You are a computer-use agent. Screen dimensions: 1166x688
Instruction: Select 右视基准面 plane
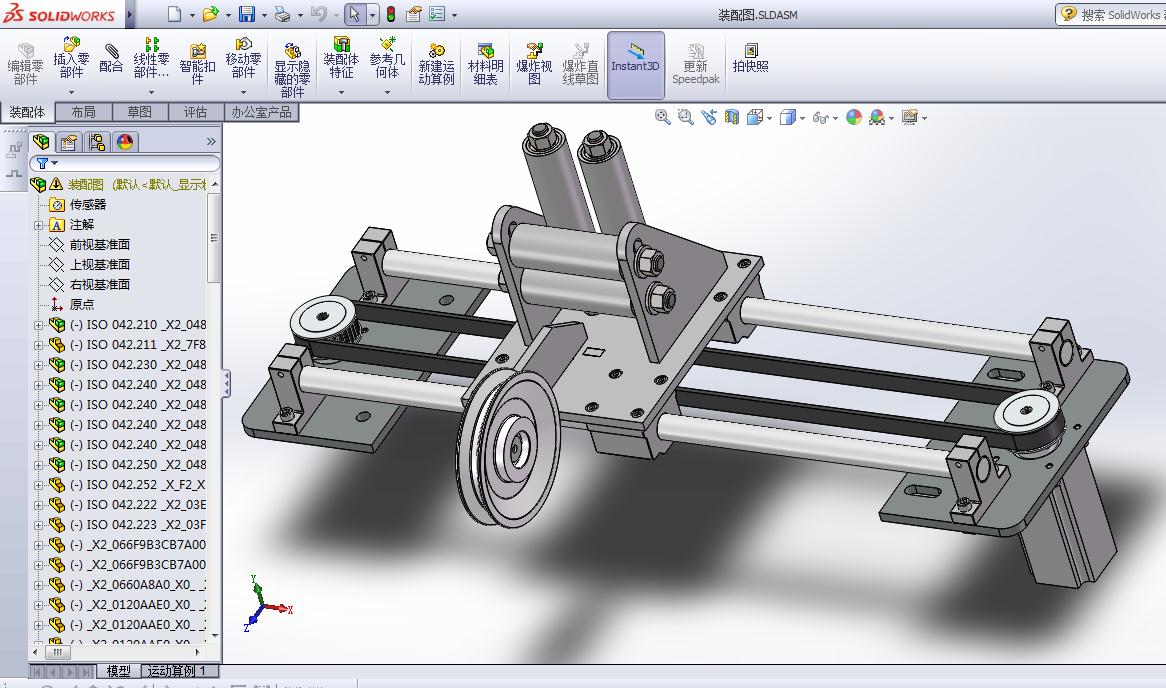[x=100, y=284]
